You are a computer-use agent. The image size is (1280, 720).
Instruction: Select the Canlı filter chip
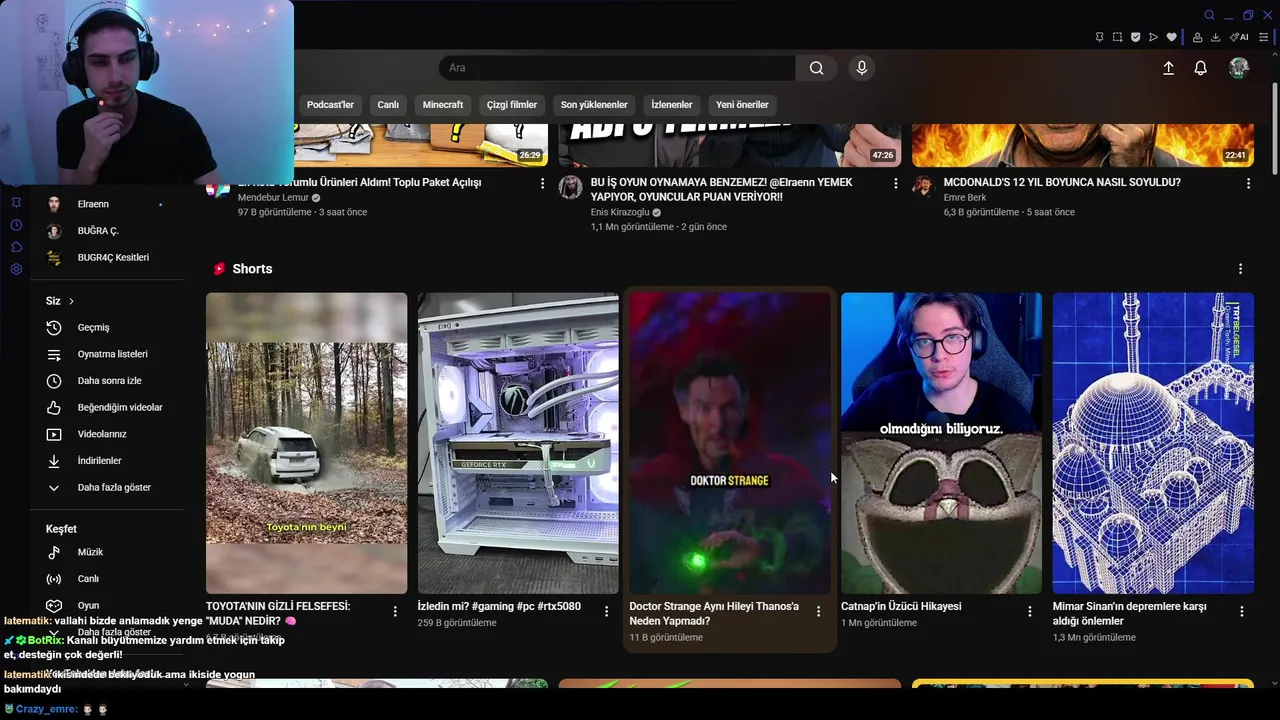click(x=388, y=105)
